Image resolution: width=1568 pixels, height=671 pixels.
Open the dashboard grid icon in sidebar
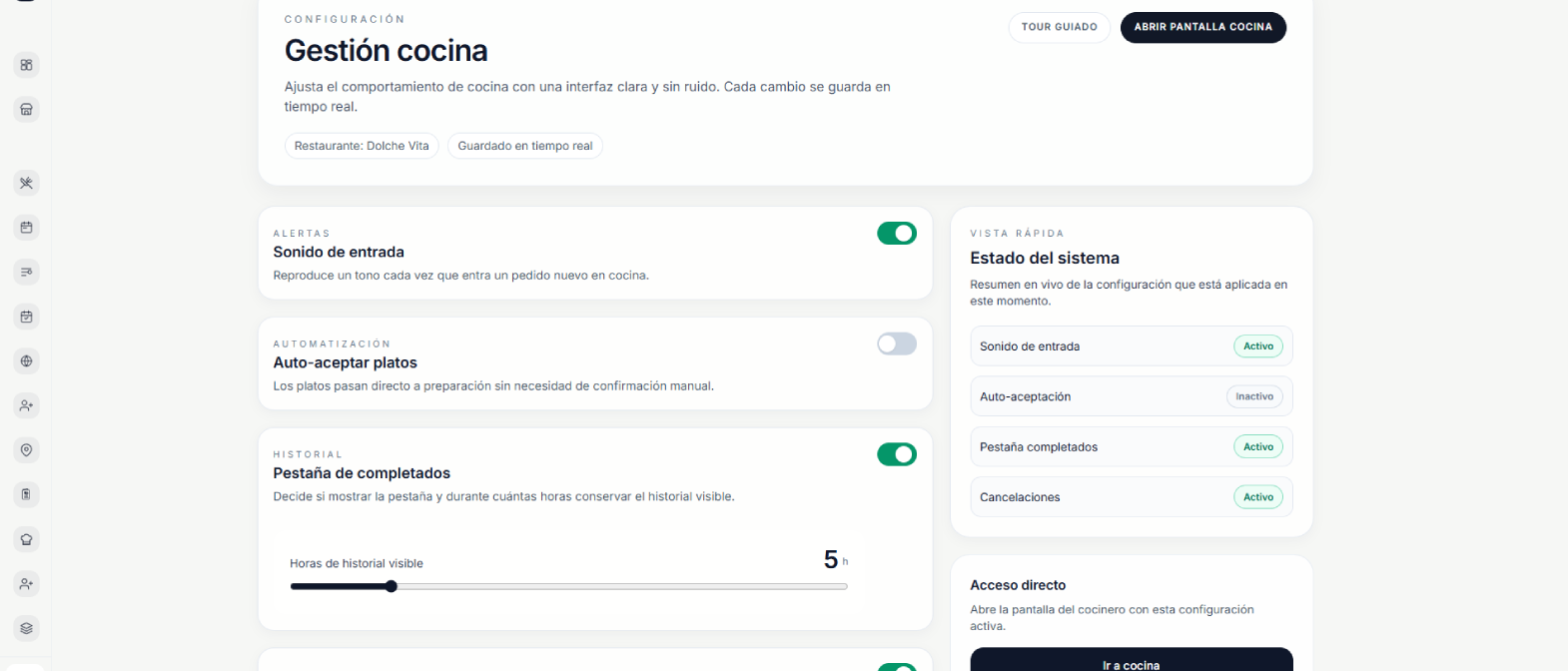tap(27, 65)
